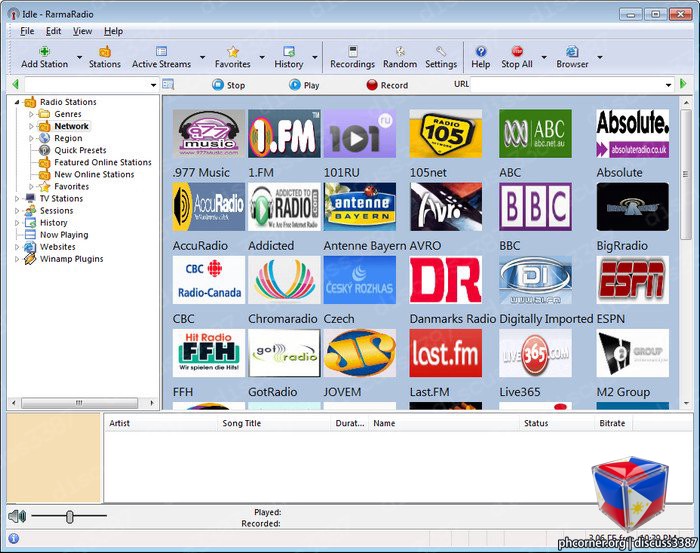Screen dimensions: 700x553
Task: Click the Help toolbar icon
Action: click(481, 52)
